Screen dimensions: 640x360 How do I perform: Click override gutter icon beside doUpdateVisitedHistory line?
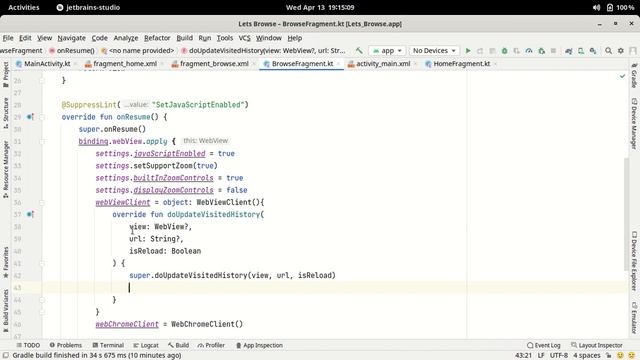tap(30, 214)
